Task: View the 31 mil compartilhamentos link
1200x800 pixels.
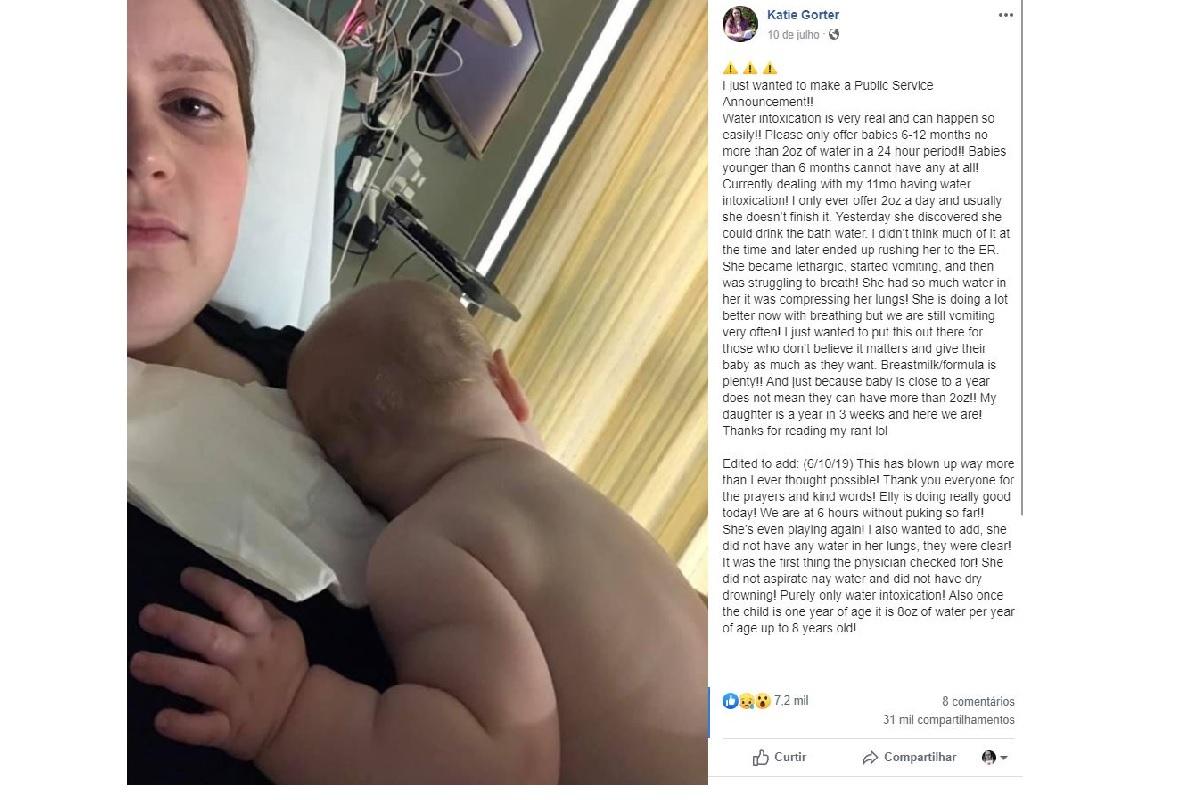Action: pos(949,720)
